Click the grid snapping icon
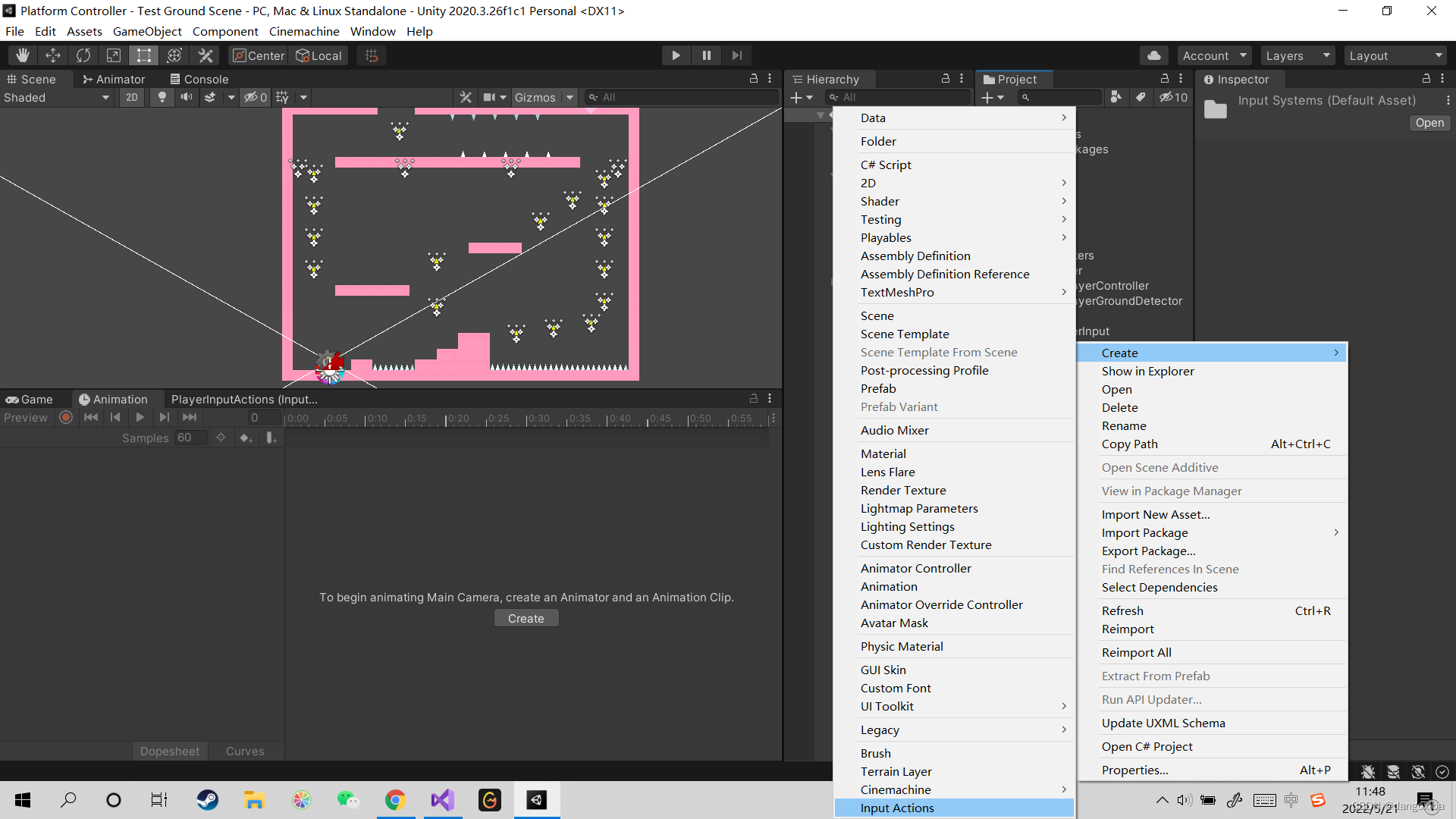1456x819 pixels. pos(372,55)
